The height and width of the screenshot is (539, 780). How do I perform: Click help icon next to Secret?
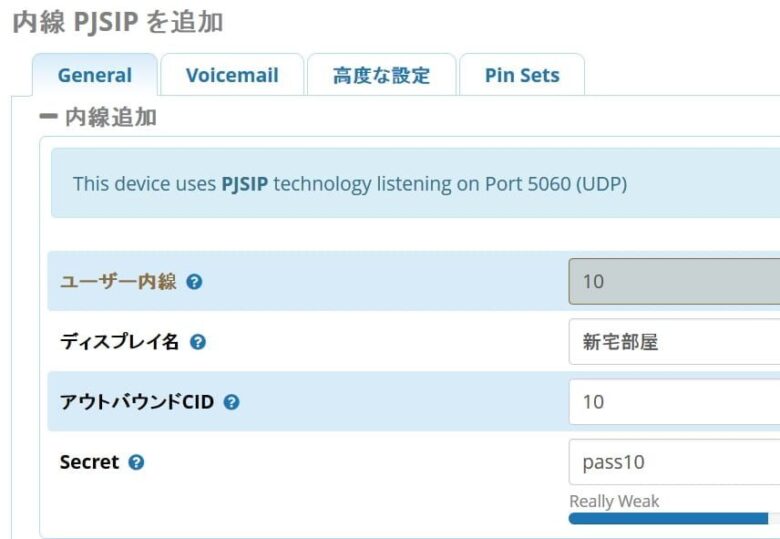coord(137,462)
